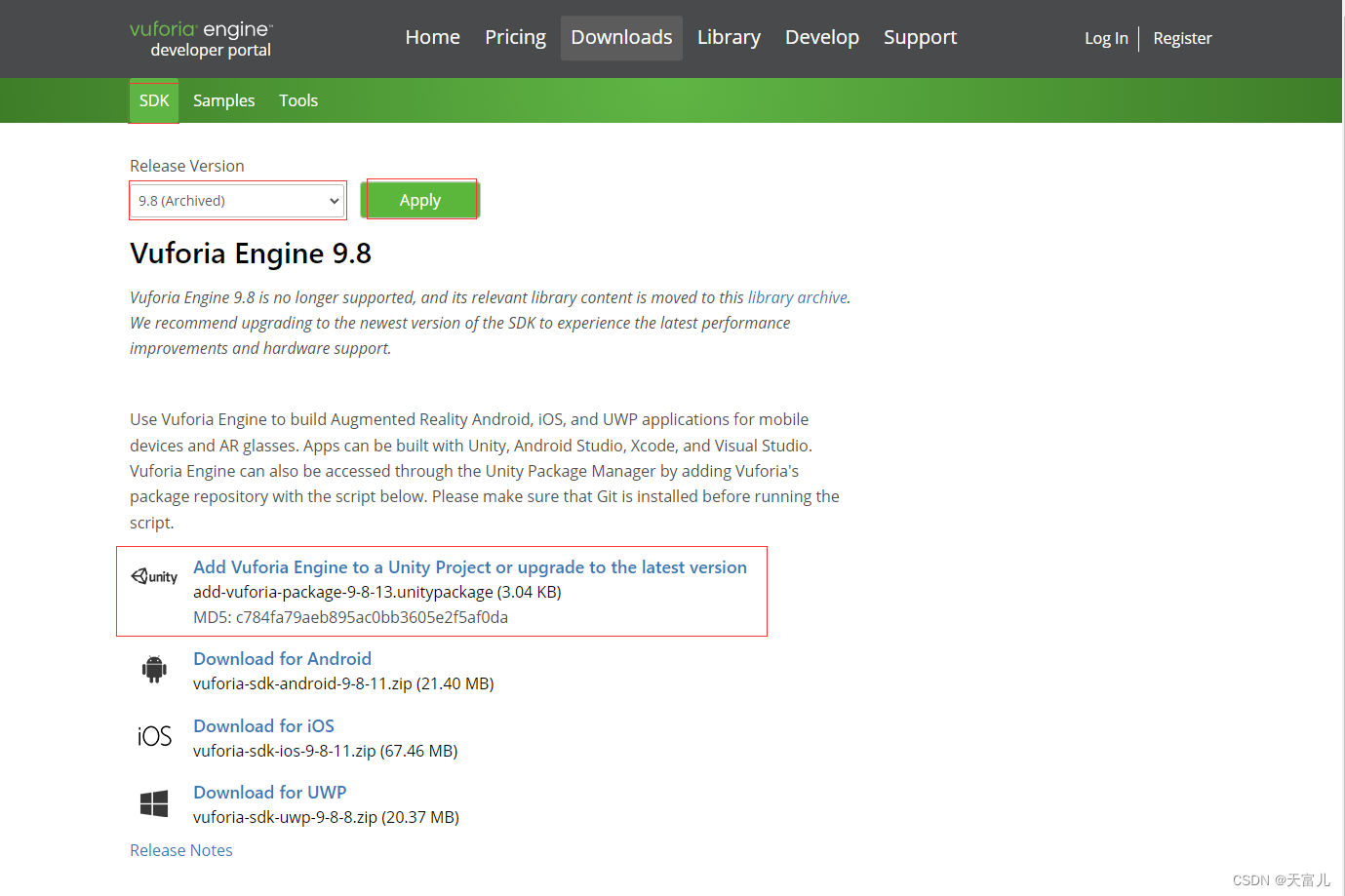This screenshot has height=896, width=1345.
Task: Open the Support menu item
Action: (x=921, y=37)
